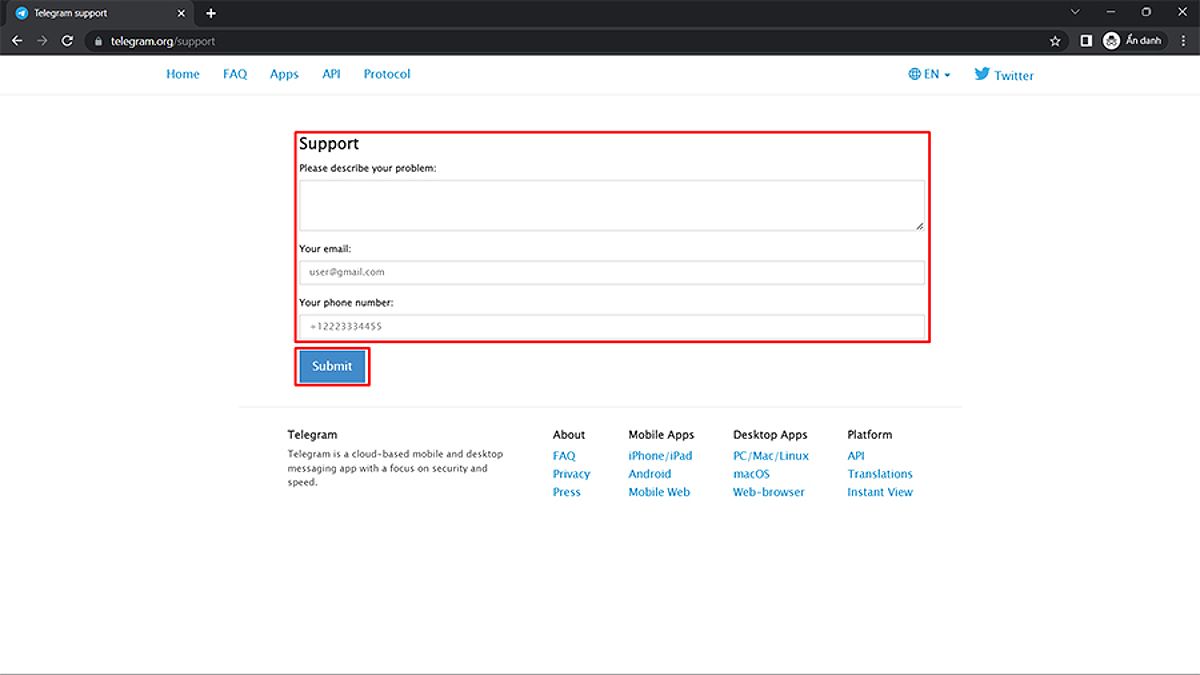Click the description textarea's resize handle
1200x675 pixels.
pos(919,226)
